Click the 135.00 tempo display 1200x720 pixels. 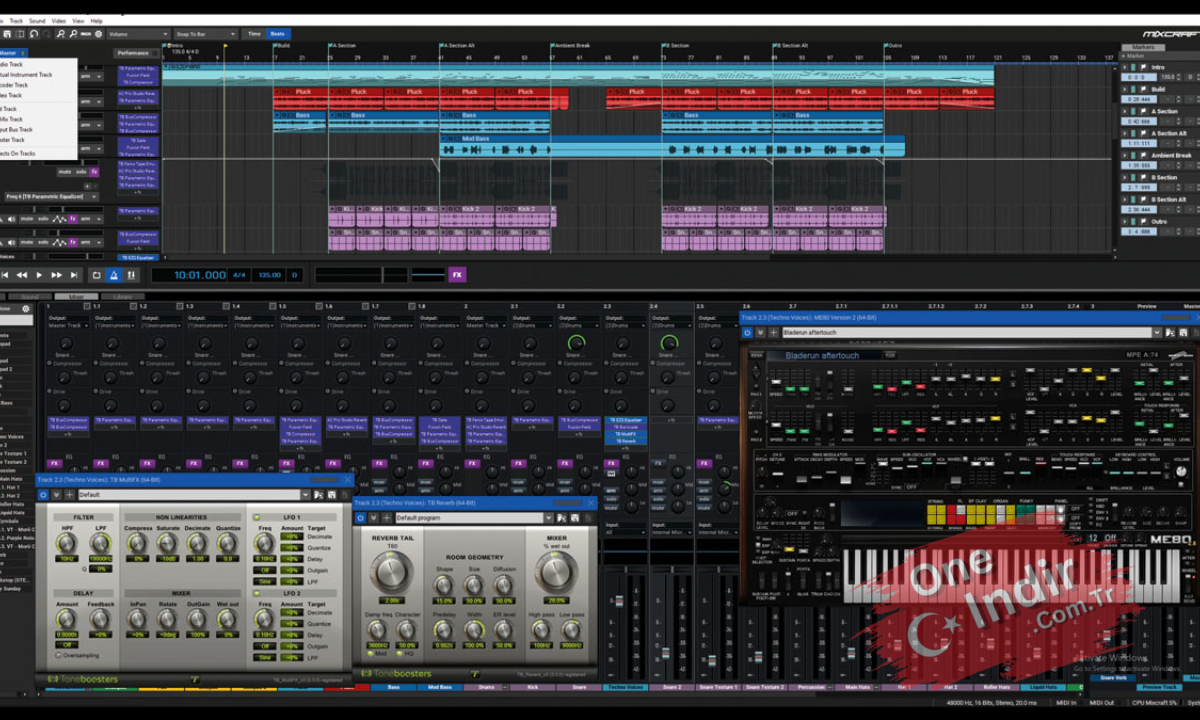click(x=269, y=274)
